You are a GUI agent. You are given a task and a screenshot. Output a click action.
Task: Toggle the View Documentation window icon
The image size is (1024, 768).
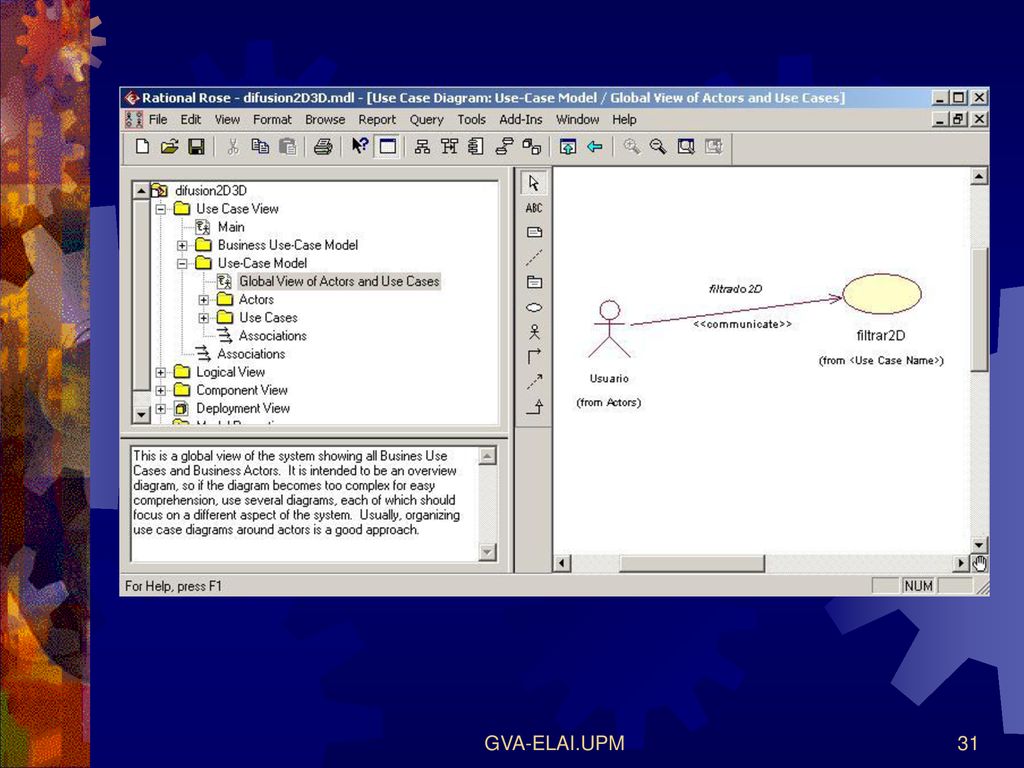coord(387,147)
